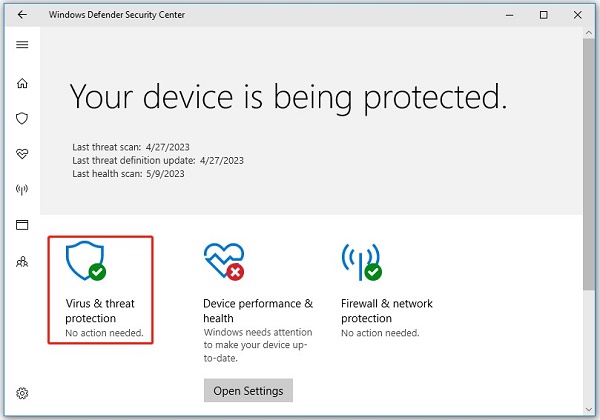Screen dimensions: 600x420
Task: Go to Home in the sidebar
Action: point(22,82)
